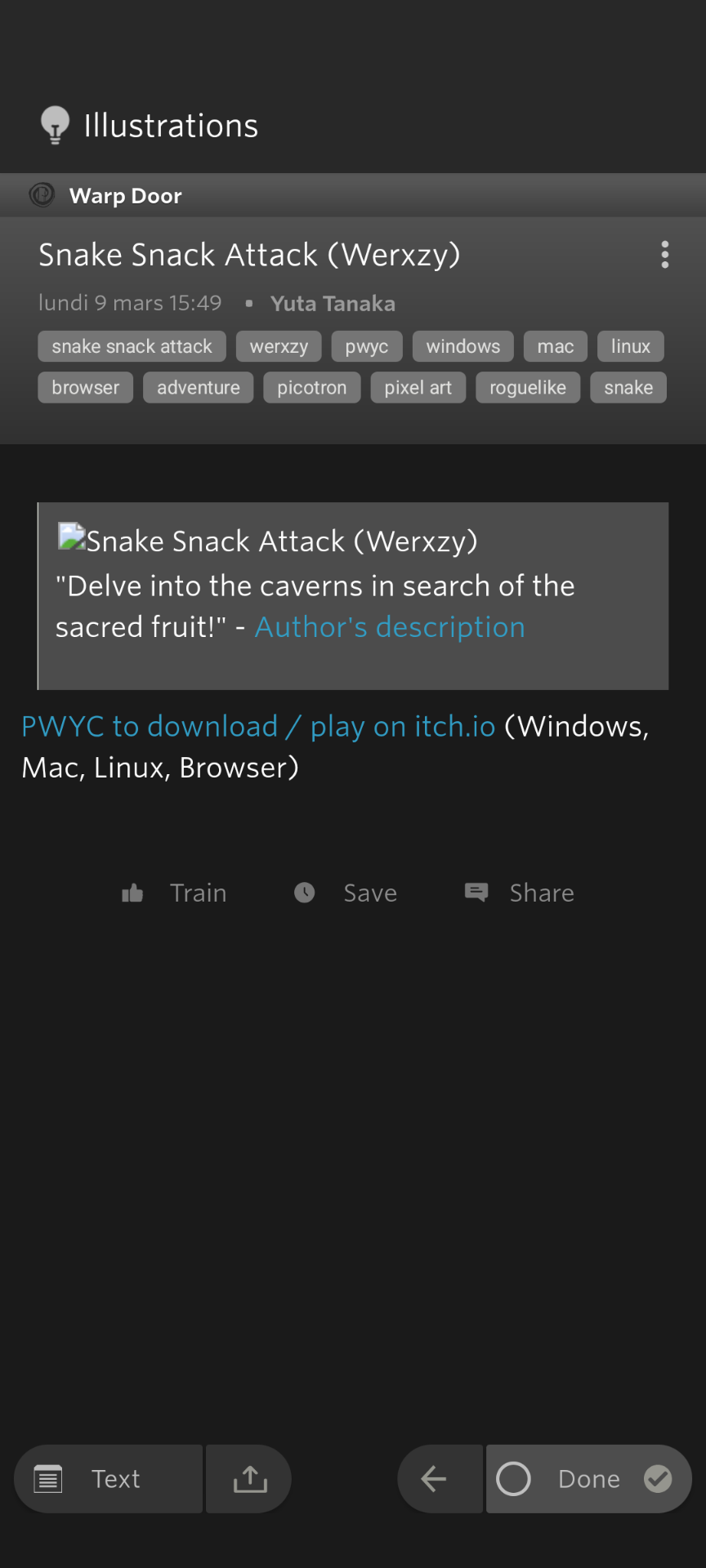Open the three-dot story options menu
This screenshot has width=706, height=1568.
[665, 255]
